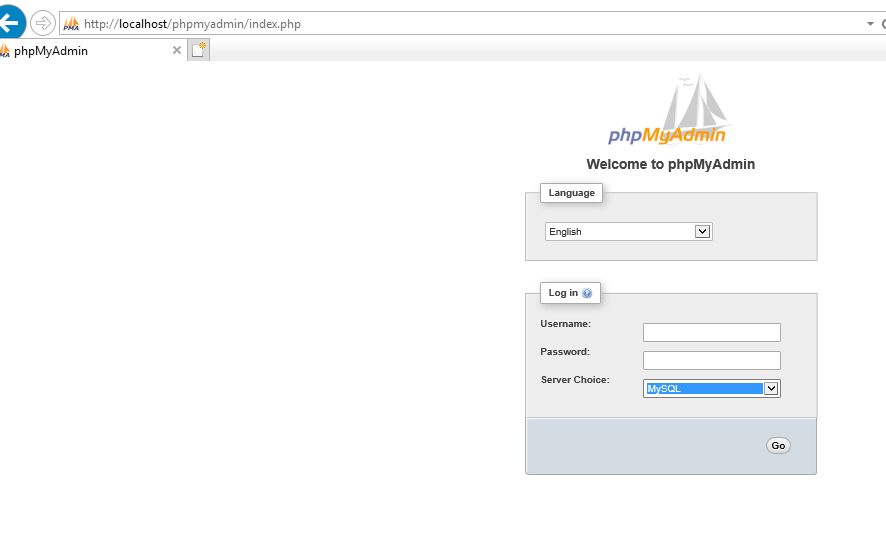Click the Username input field
This screenshot has width=886, height=538.
pos(711,333)
